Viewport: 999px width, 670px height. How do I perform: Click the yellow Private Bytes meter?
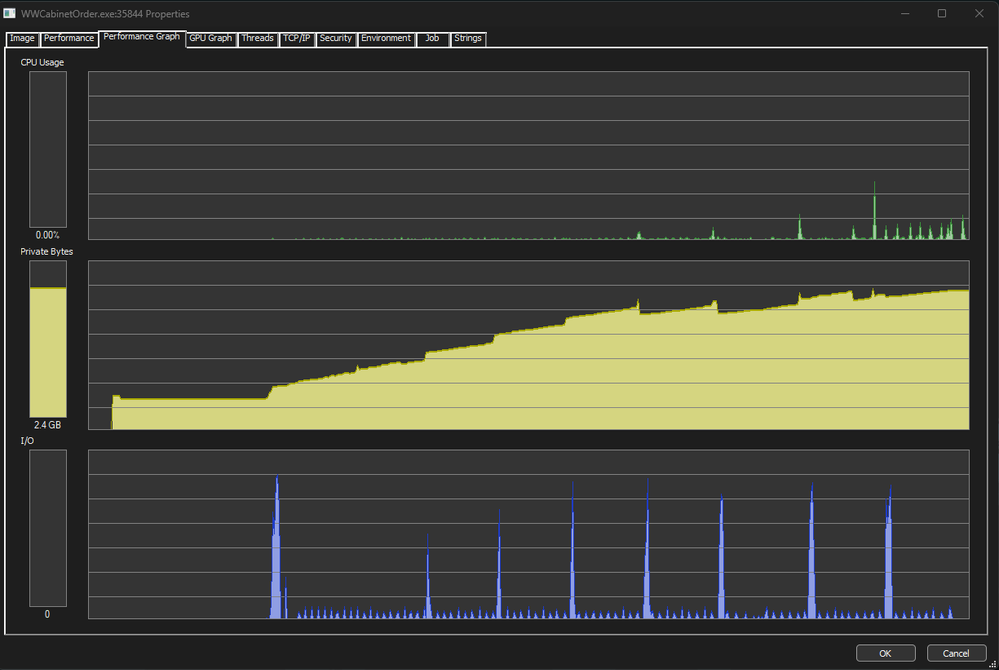(x=48, y=350)
